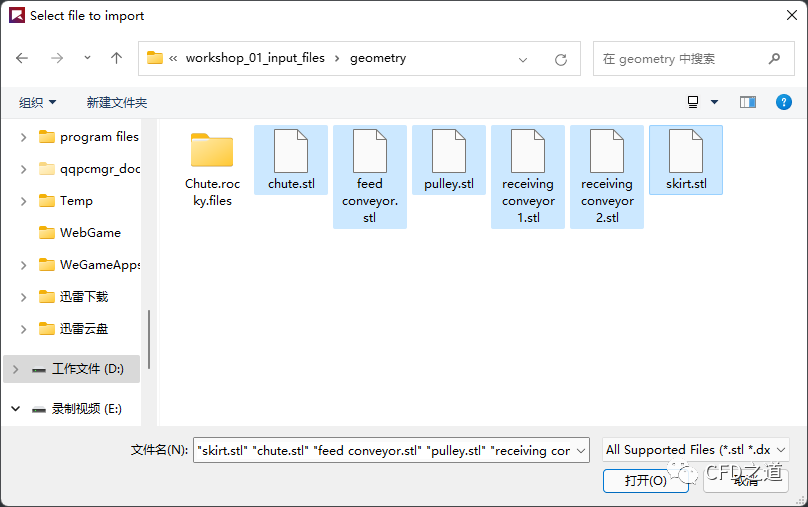
Task: Open the file name history dropdown
Action: point(581,451)
